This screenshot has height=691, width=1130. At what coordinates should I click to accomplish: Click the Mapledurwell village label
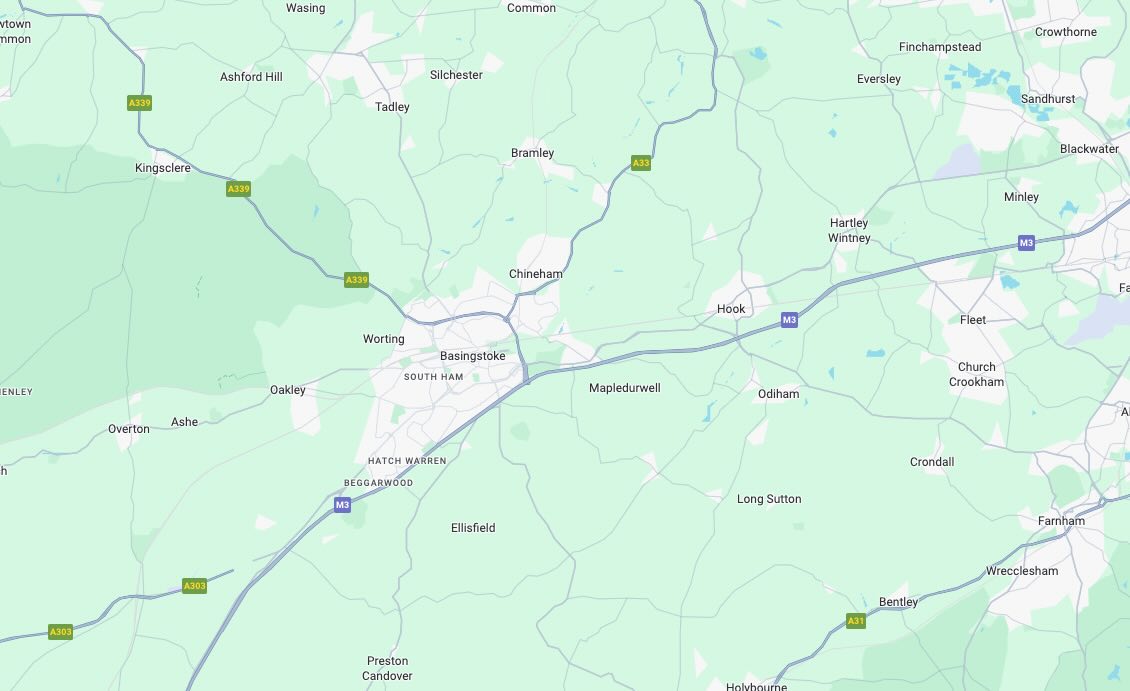[x=625, y=388]
